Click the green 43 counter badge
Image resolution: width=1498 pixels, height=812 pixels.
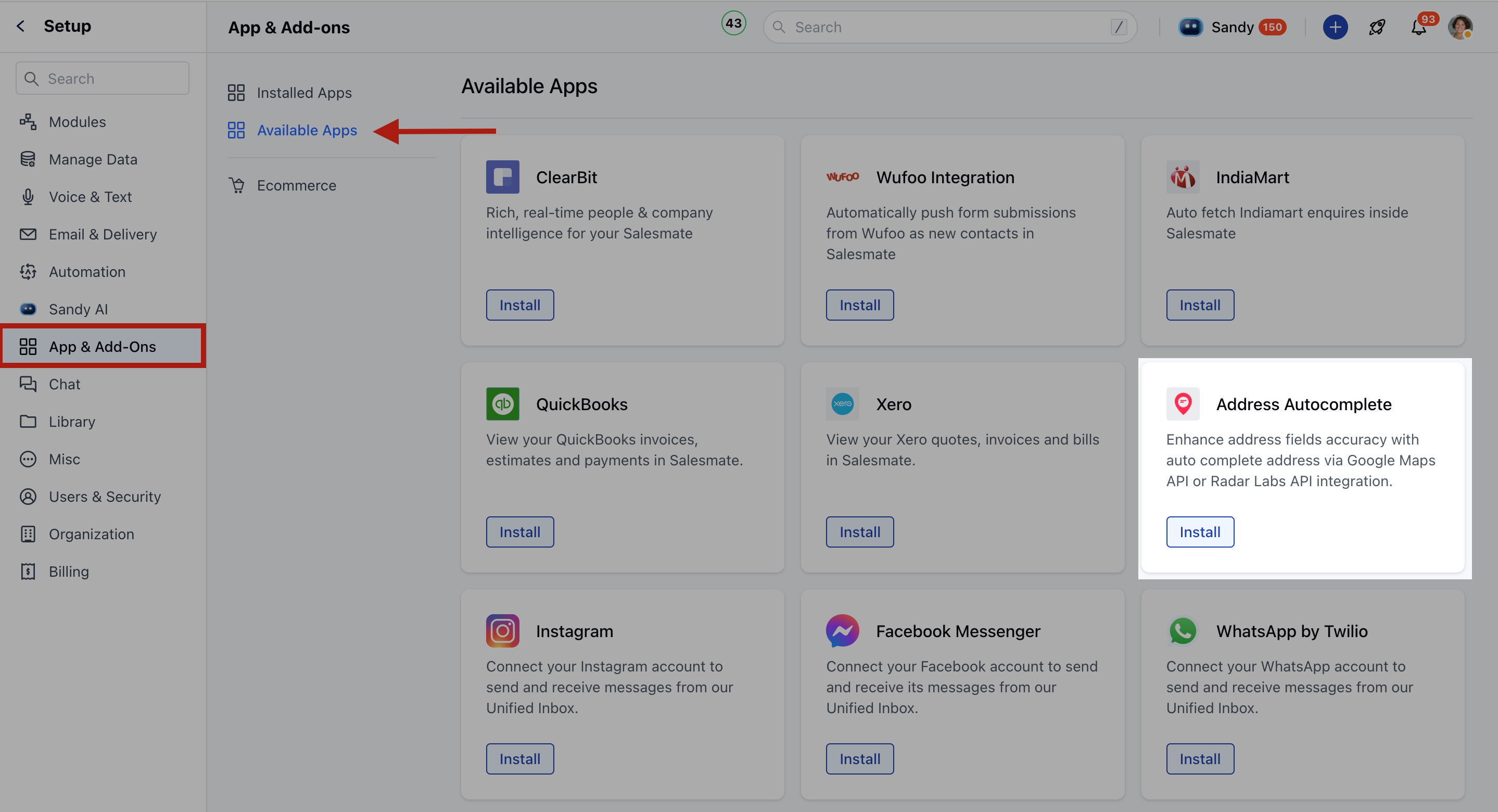pos(733,23)
